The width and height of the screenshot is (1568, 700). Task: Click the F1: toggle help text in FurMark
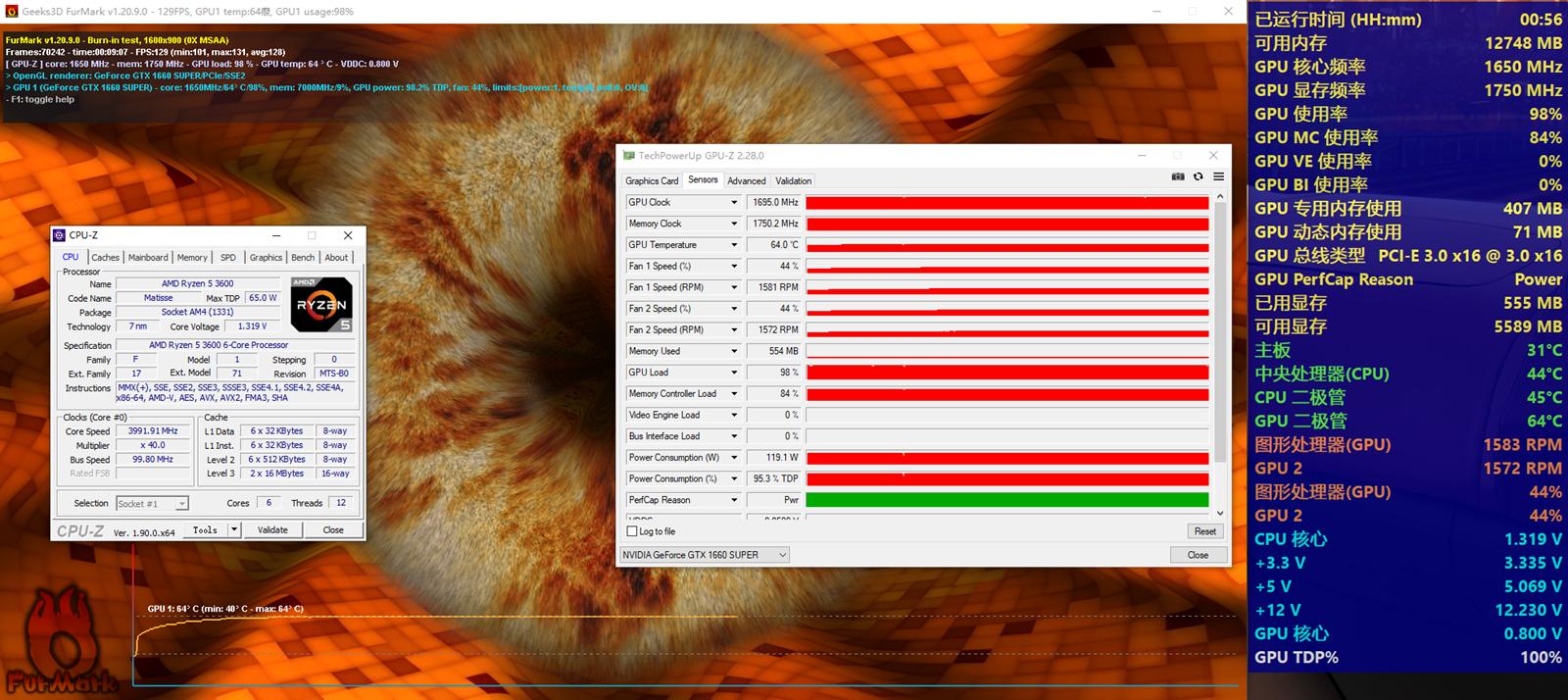[40, 99]
